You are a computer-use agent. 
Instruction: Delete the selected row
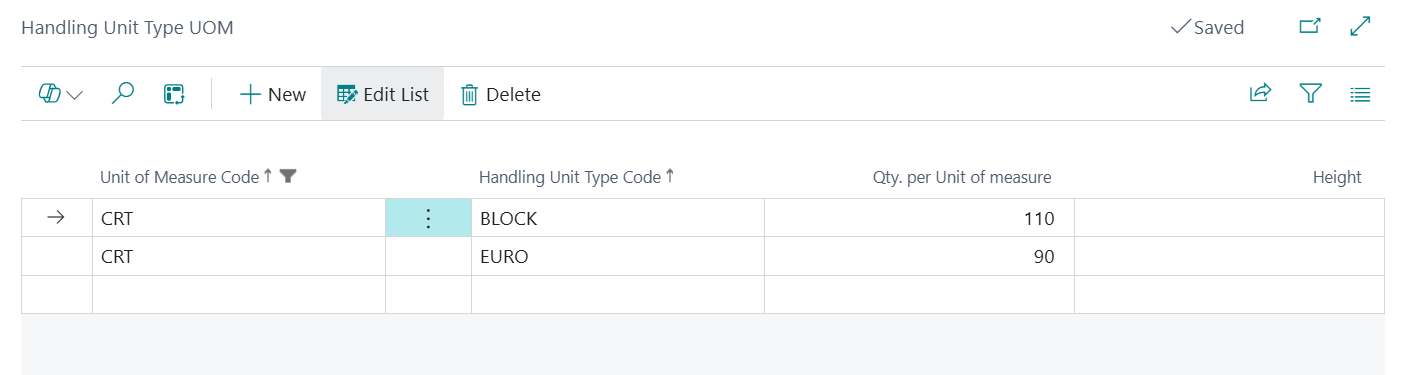click(500, 94)
